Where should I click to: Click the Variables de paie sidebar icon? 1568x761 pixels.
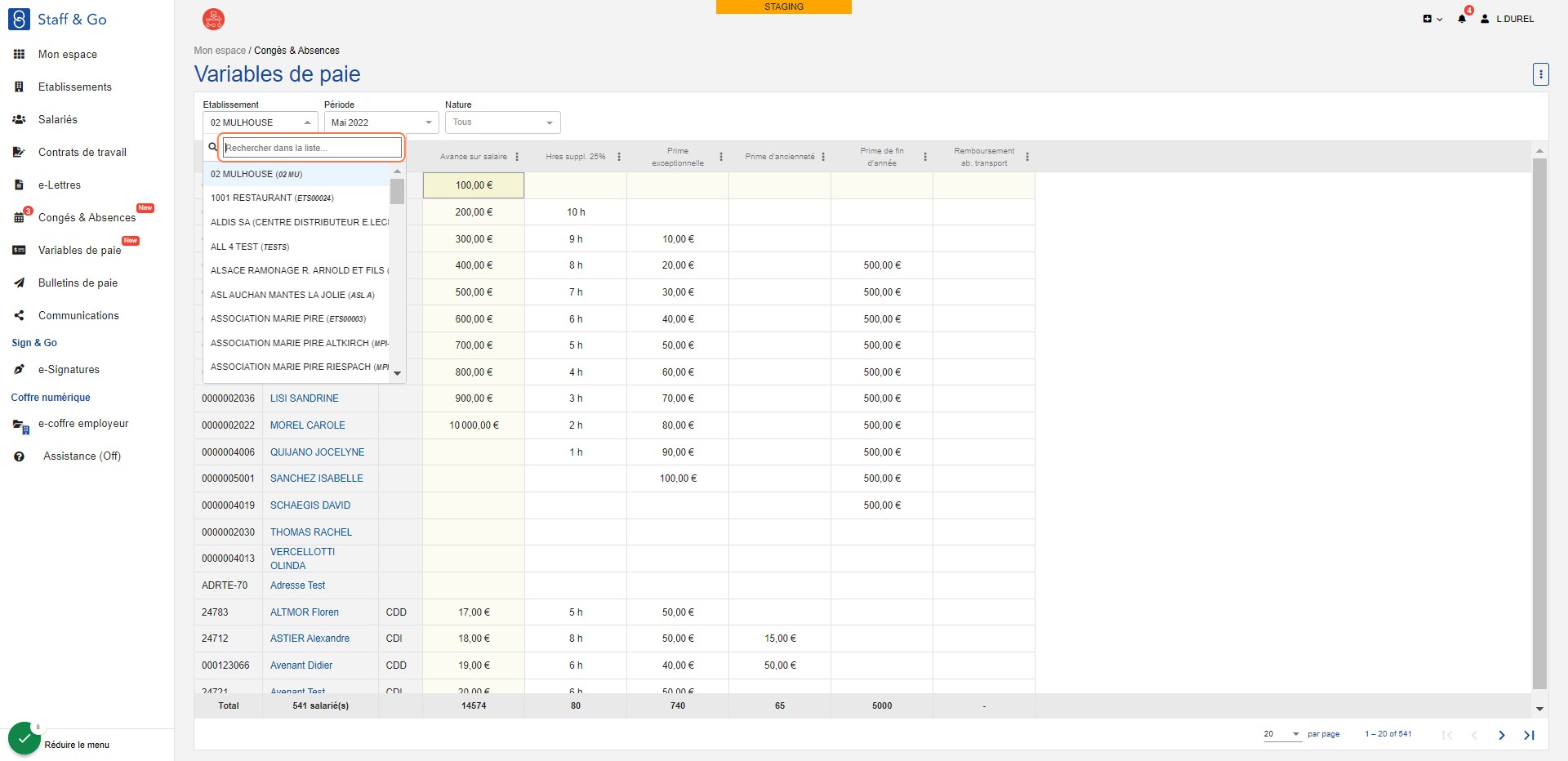pyautogui.click(x=19, y=251)
